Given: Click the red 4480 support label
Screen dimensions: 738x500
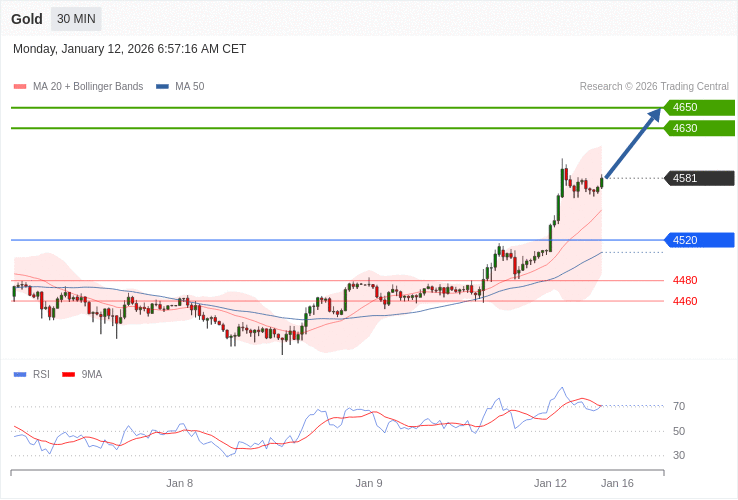Looking at the screenshot, I should [x=685, y=280].
